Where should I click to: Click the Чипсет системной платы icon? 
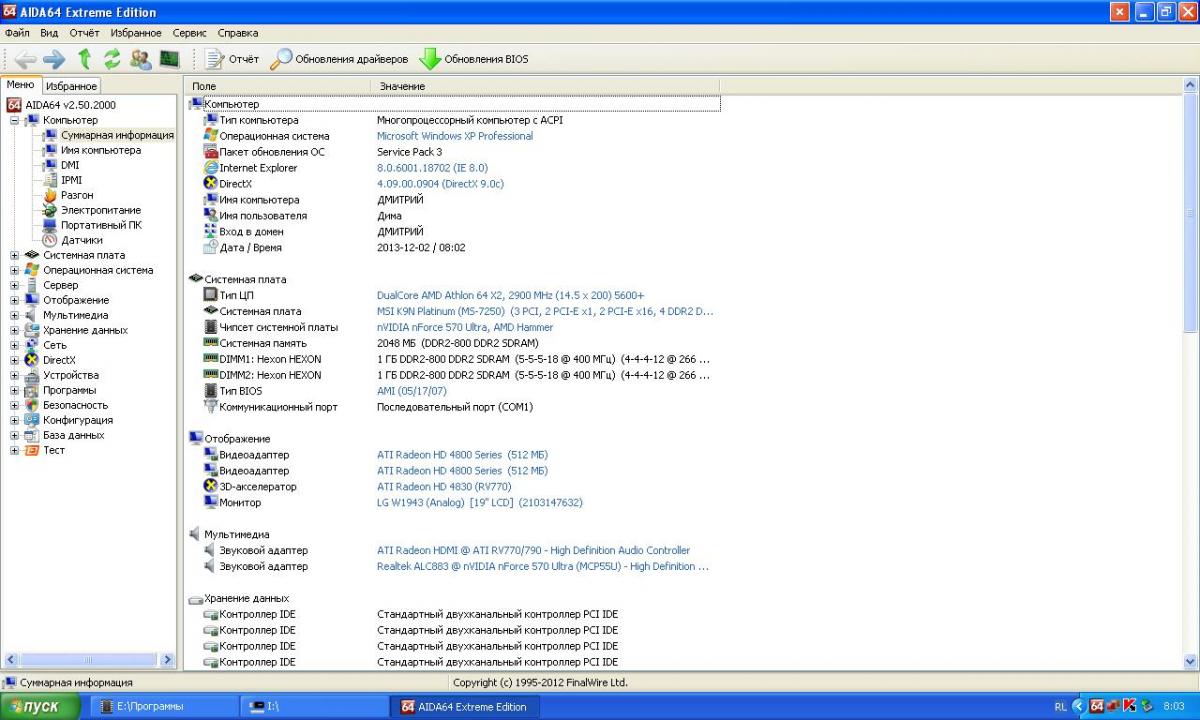point(210,327)
